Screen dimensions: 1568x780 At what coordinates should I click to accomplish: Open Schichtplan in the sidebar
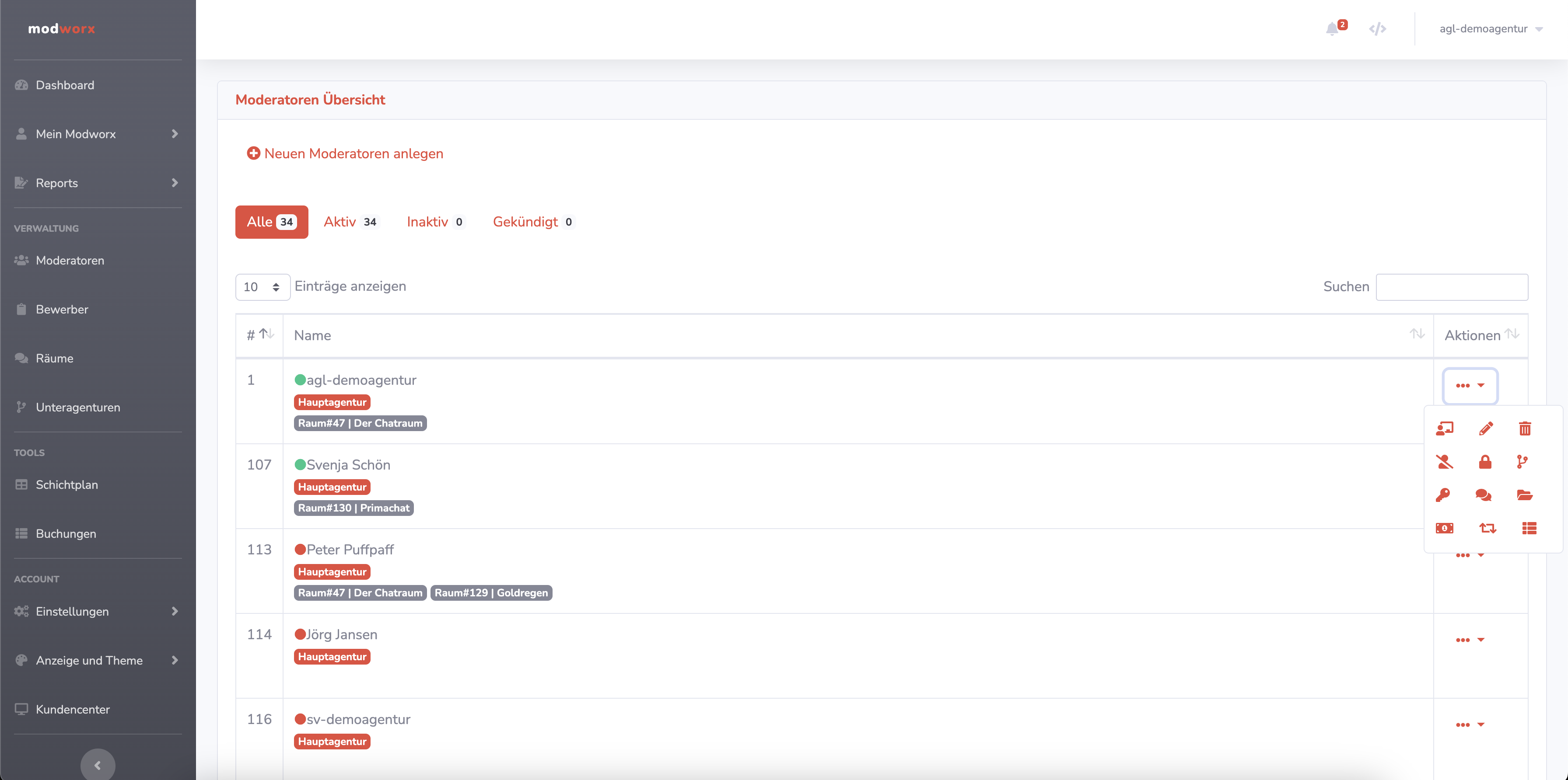click(66, 484)
